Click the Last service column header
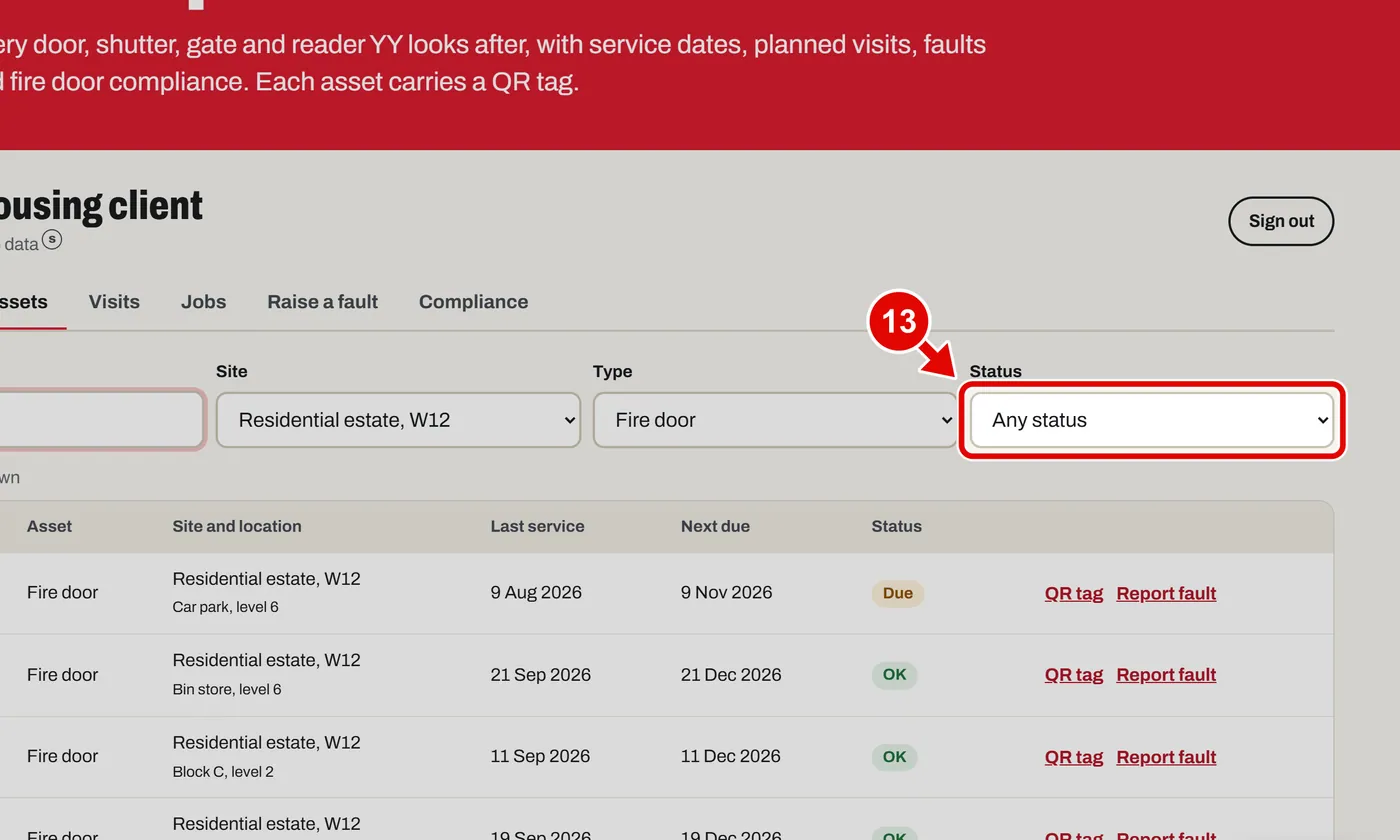1400x840 pixels. click(537, 526)
